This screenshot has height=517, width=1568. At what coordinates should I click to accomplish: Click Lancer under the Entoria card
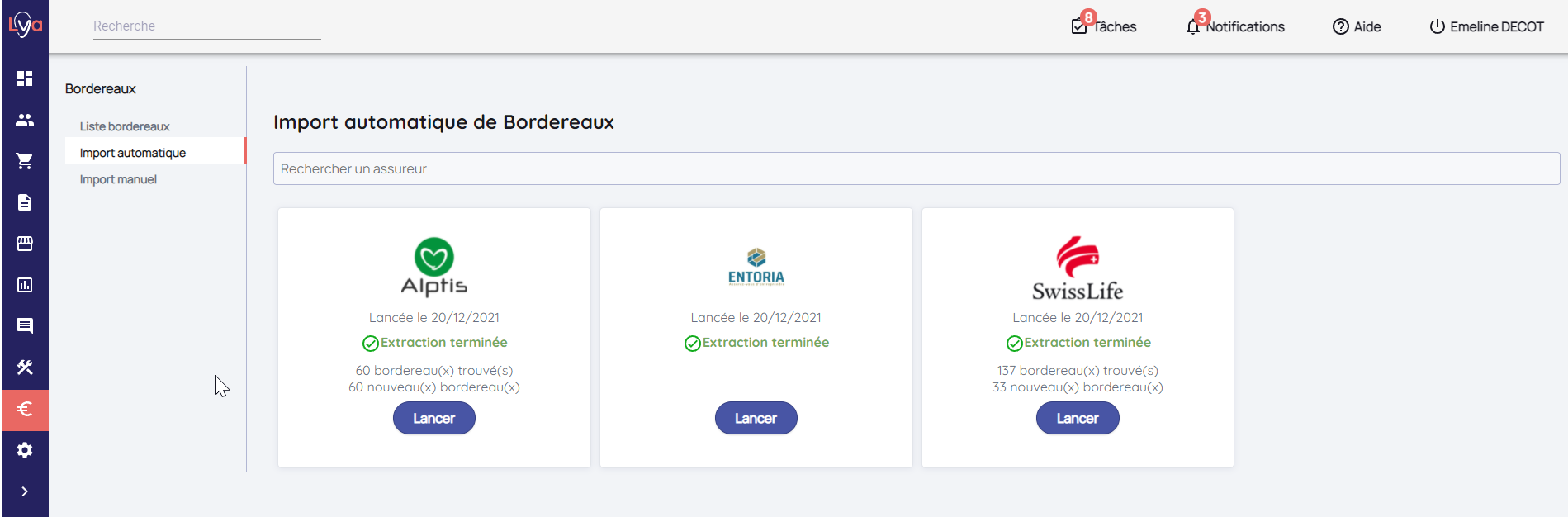[x=756, y=418]
